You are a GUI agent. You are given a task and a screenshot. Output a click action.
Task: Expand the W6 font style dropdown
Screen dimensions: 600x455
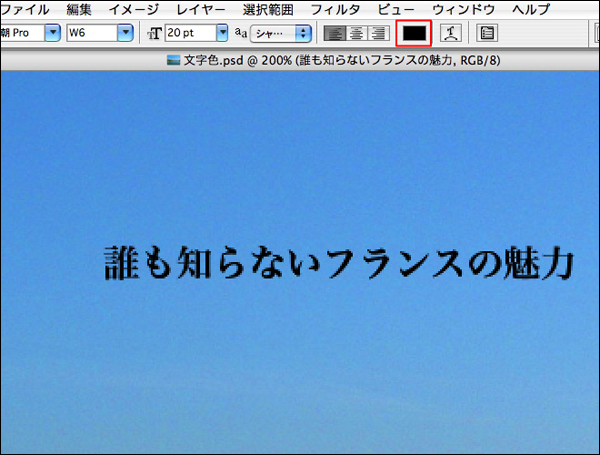coord(125,33)
